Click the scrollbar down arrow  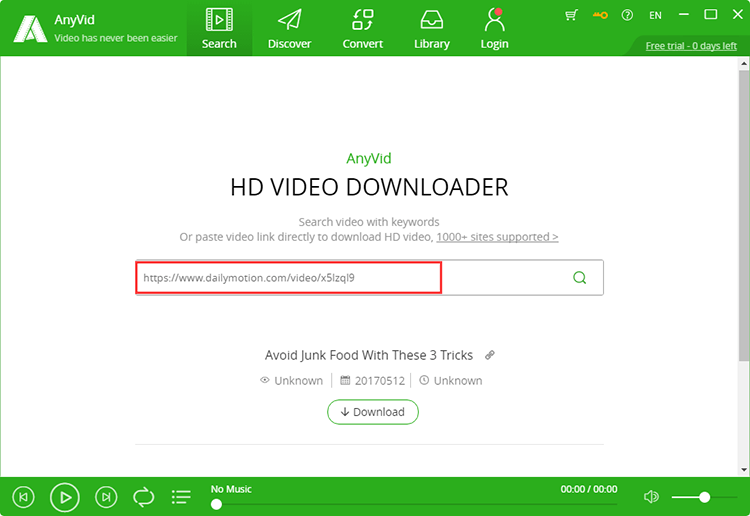coord(744,470)
